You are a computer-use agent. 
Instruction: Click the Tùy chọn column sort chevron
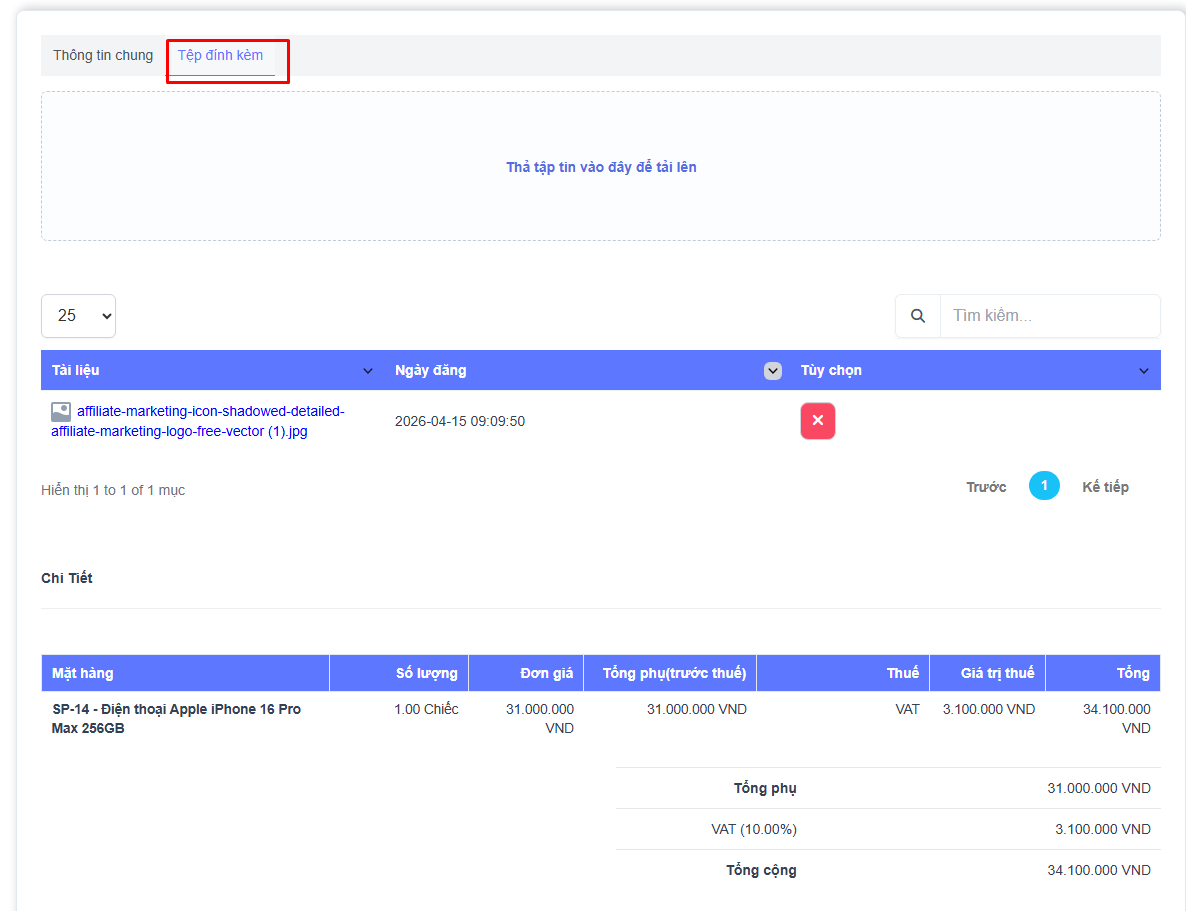1144,371
